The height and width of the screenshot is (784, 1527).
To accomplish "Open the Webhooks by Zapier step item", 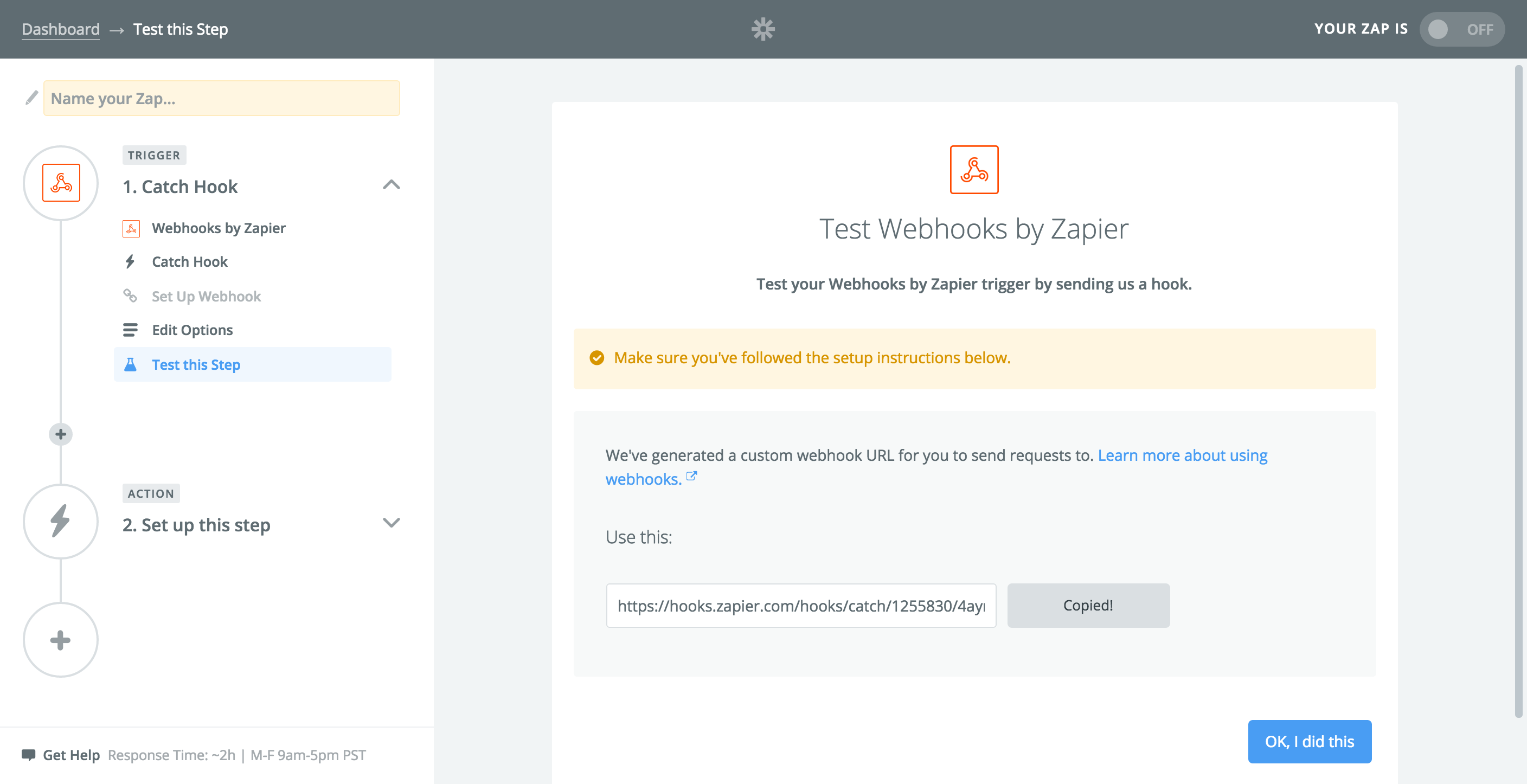I will (218, 228).
